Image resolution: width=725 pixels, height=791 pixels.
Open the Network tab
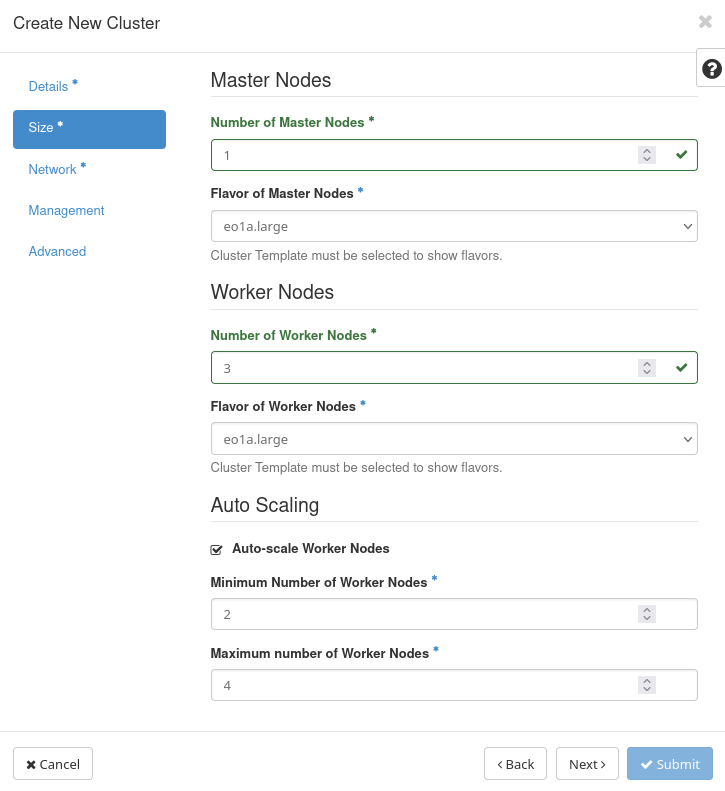click(52, 170)
